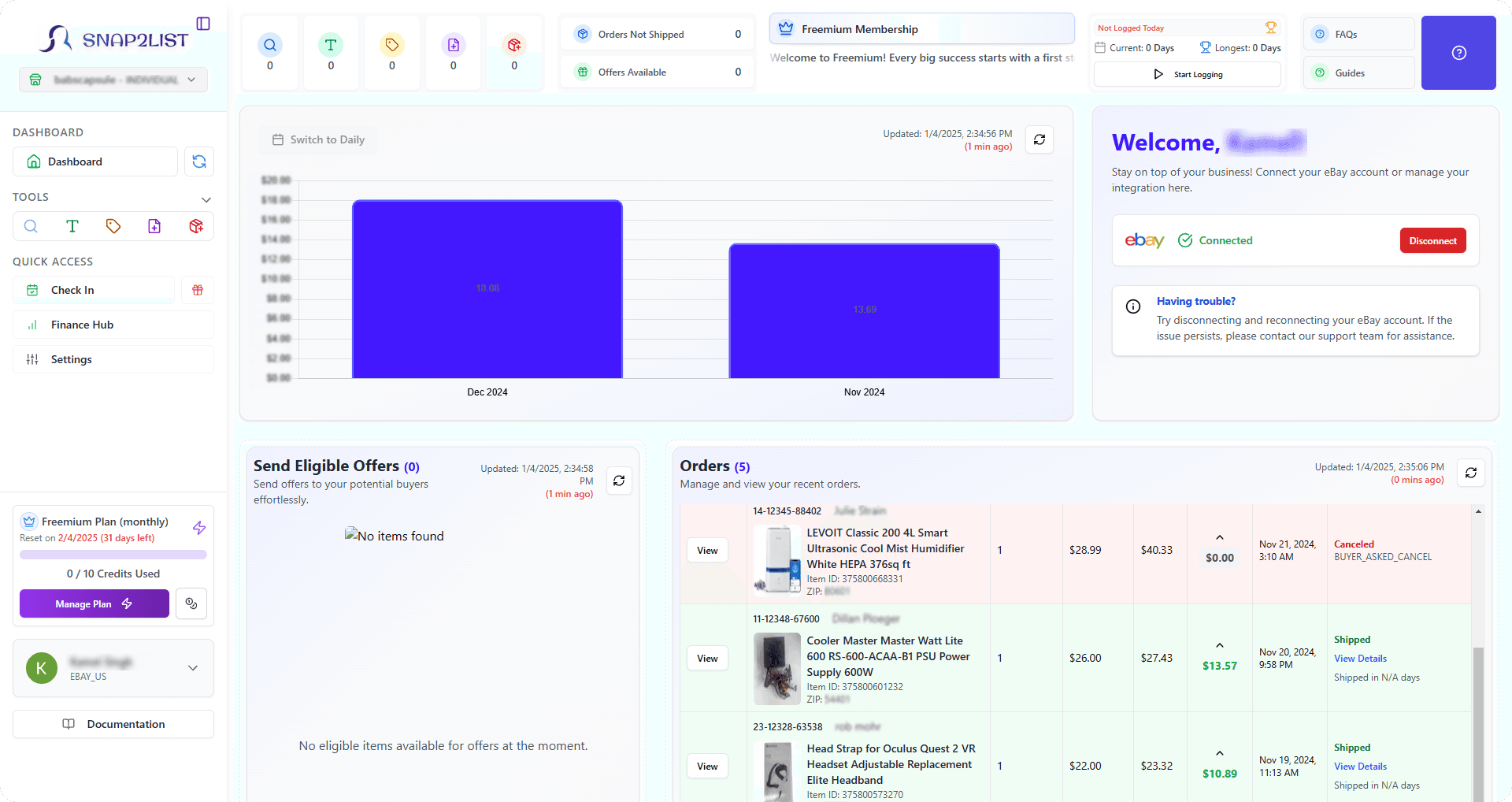Click the dashboard refresh icon in sidebar

[199, 162]
